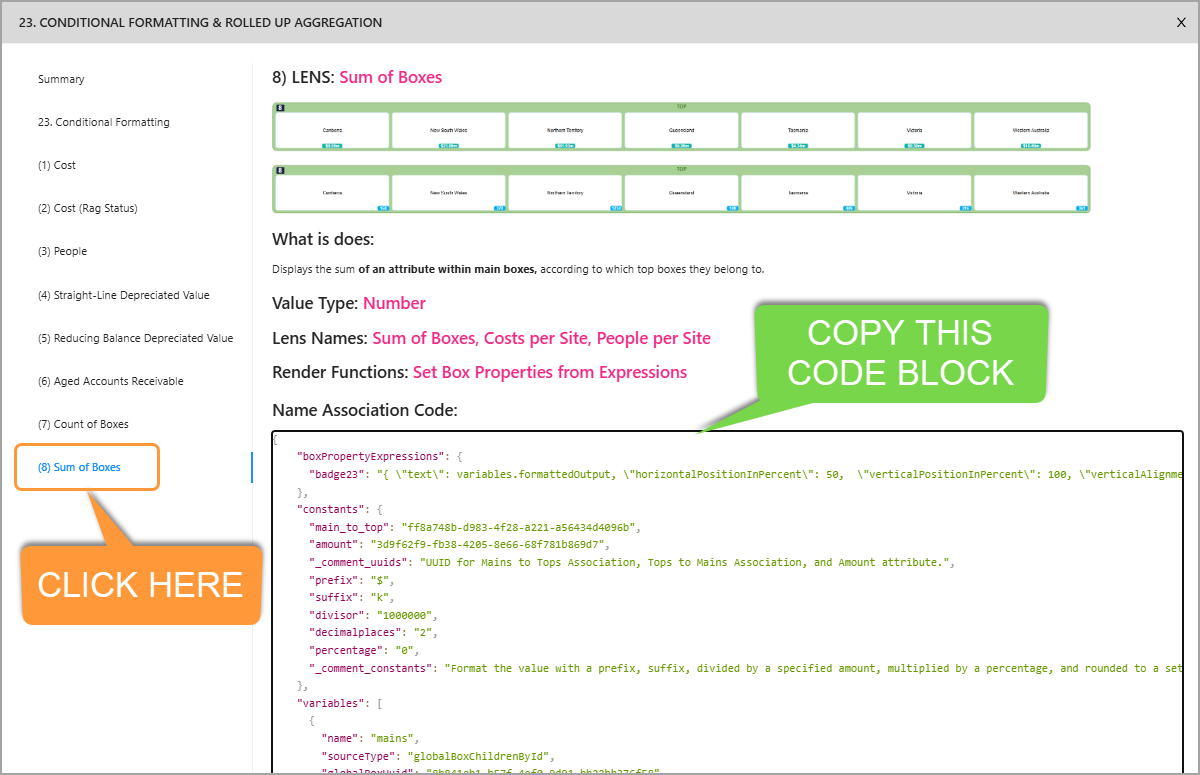The width and height of the screenshot is (1200, 775).
Task: Click the Set Box Properties from Expressions text
Action: tap(549, 372)
